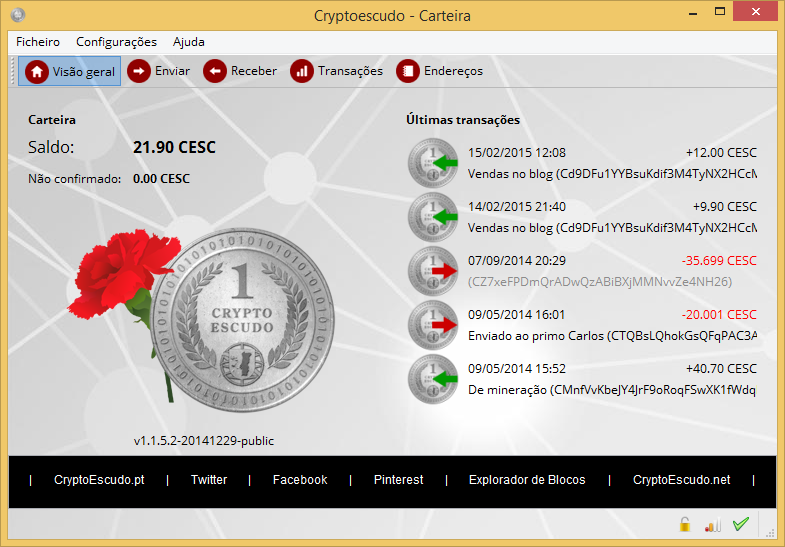This screenshot has height=547, width=785.
Task: Click sent coin icon for 09/05/2014 16:01 transaction
Action: [x=433, y=325]
